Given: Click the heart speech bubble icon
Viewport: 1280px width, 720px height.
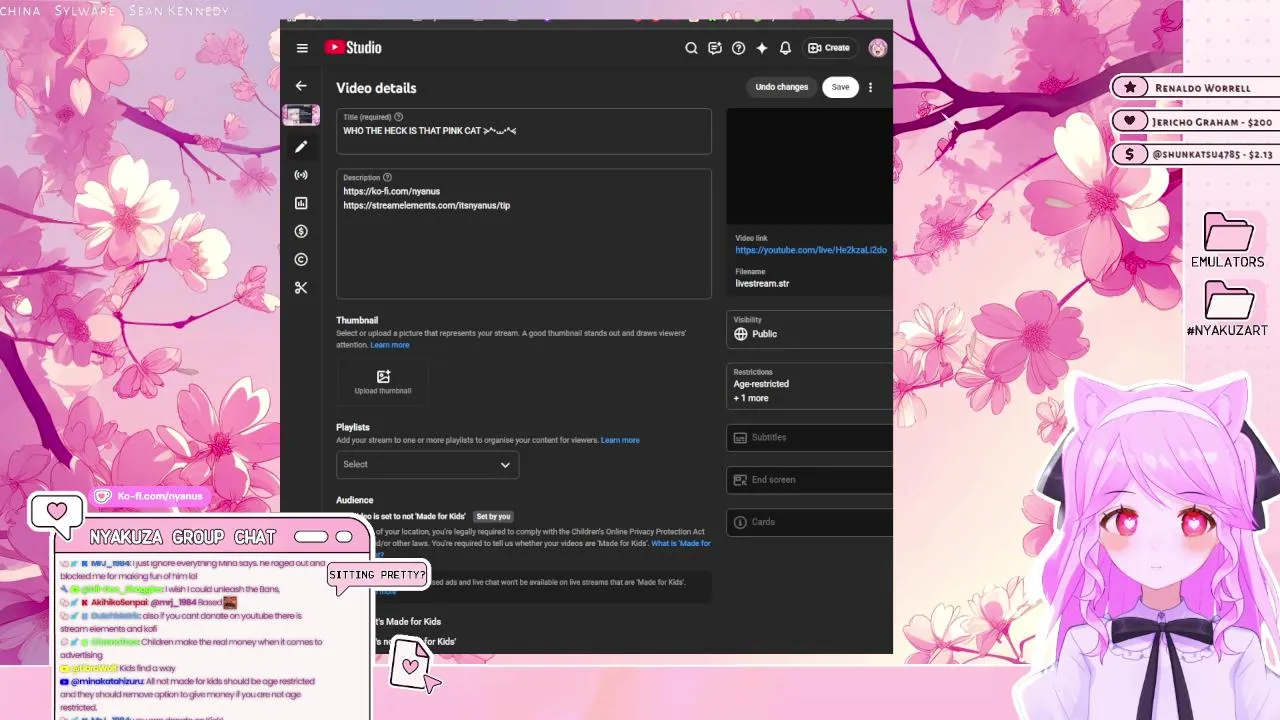Looking at the screenshot, I should coord(56,513).
